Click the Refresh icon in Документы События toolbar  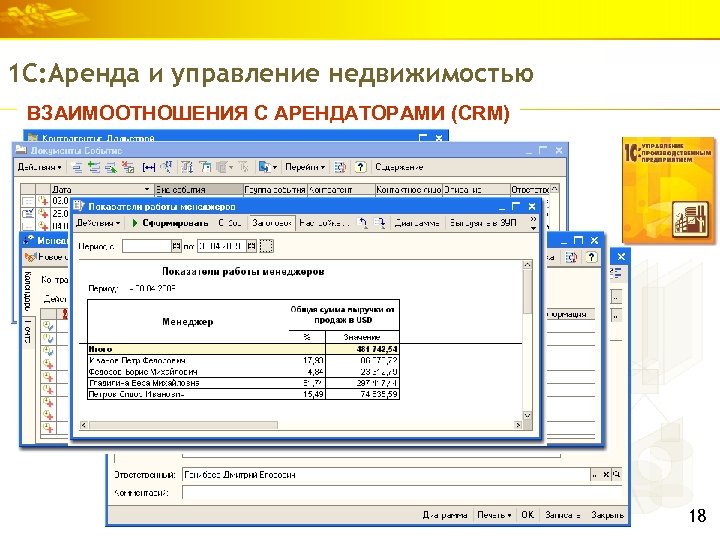pyautogui.click(x=340, y=168)
